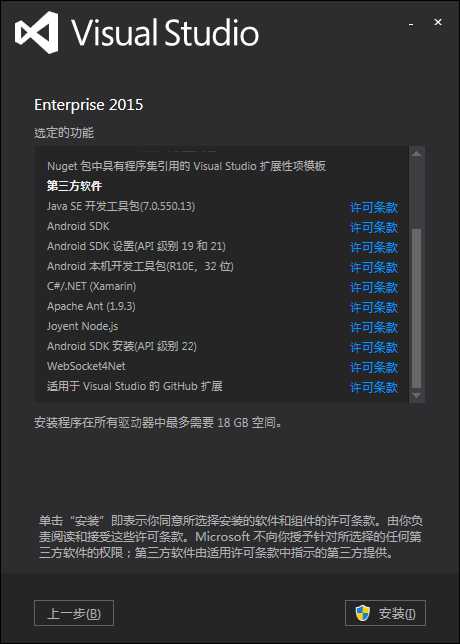
Task: Close the Visual Studio installer window
Action: (x=438, y=23)
